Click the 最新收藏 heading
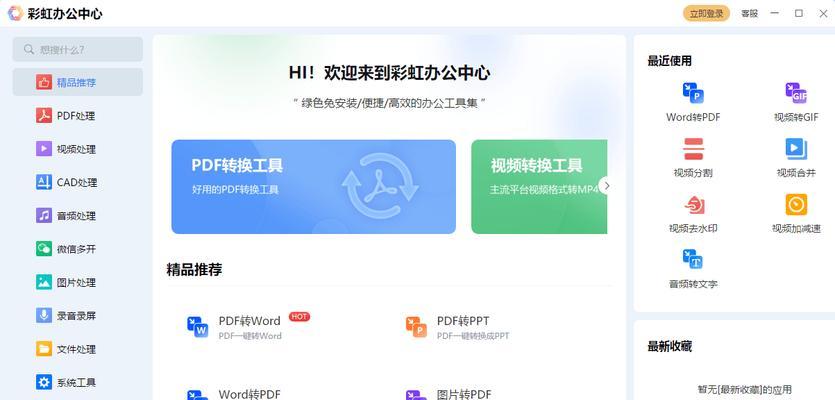 [669, 346]
